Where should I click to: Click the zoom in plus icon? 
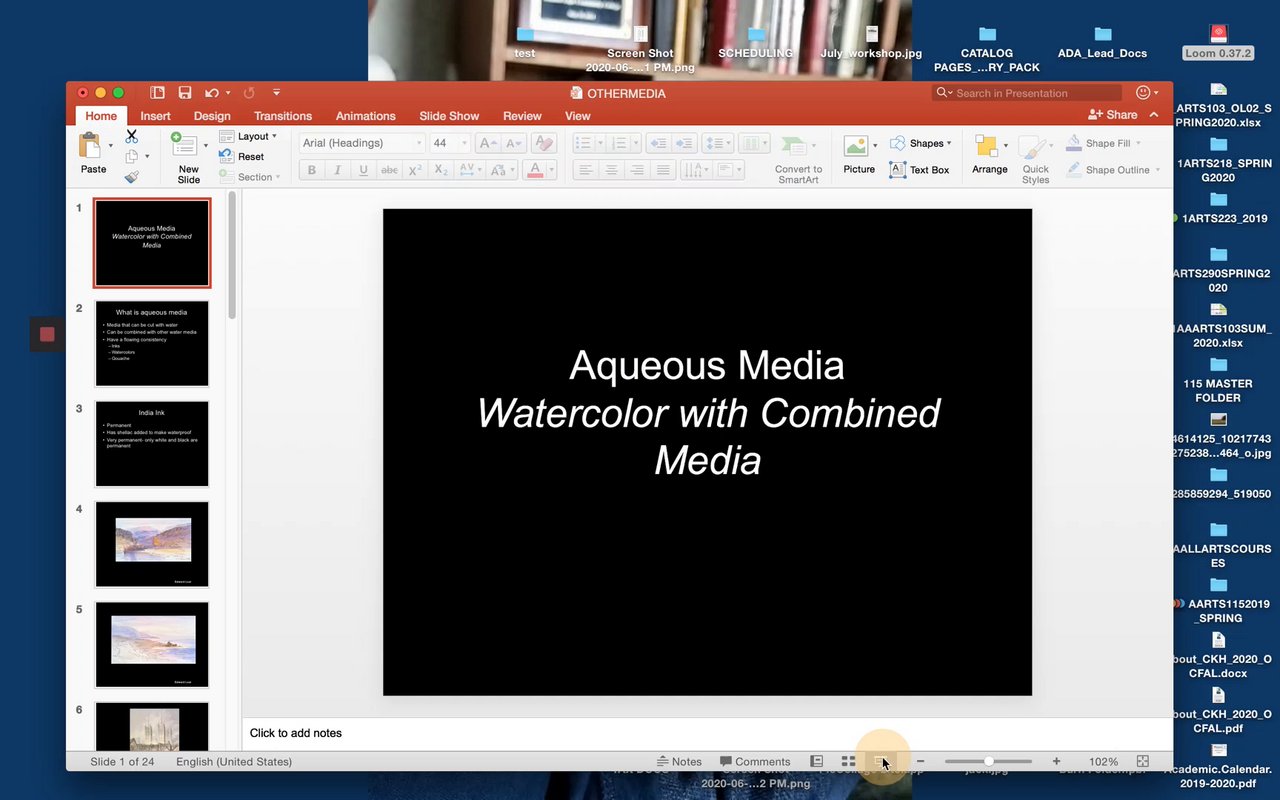(x=1056, y=761)
